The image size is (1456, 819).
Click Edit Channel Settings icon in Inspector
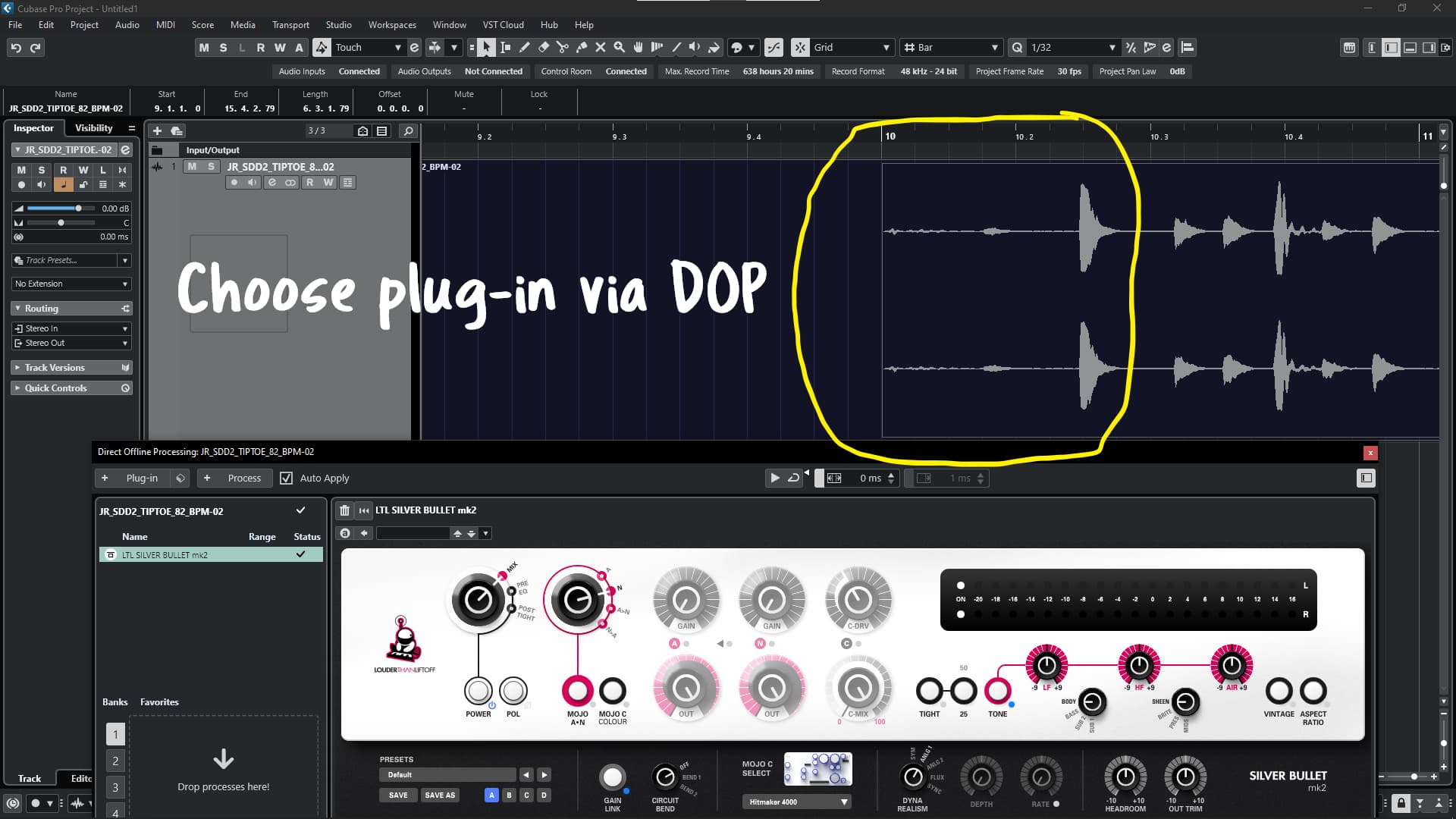[x=126, y=150]
